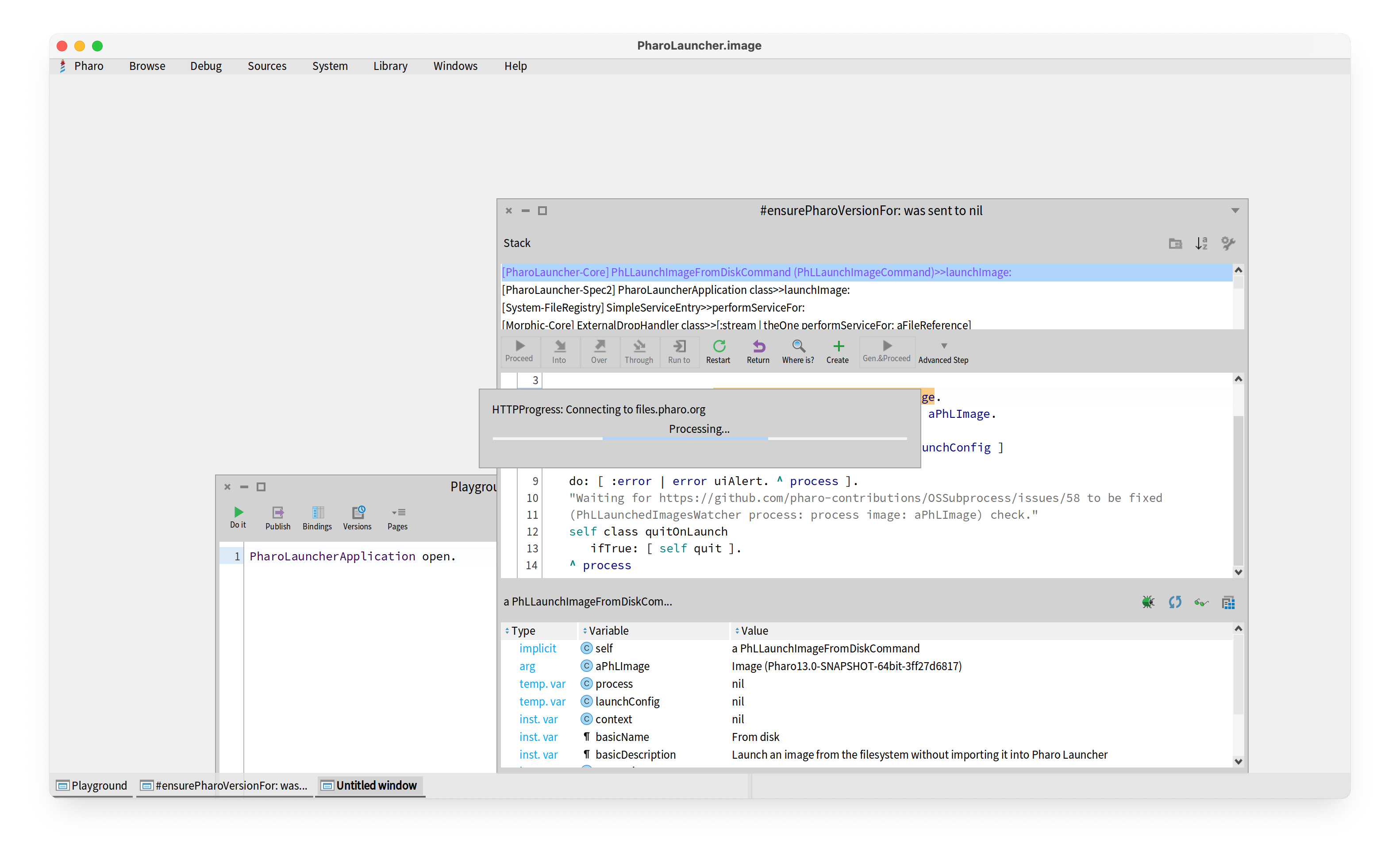Select the PharoLauncherApplication class>>launchImage: stack frame
Image resolution: width=1400 pixels, height=864 pixels.
676,290
